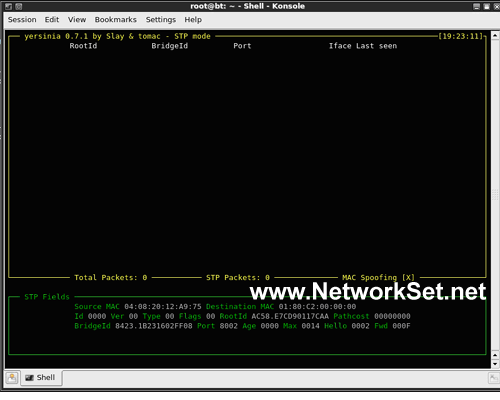The width and height of the screenshot is (500, 400).
Task: Click Destination MAC value 01:80:C2:00:00:00
Action: point(317,307)
